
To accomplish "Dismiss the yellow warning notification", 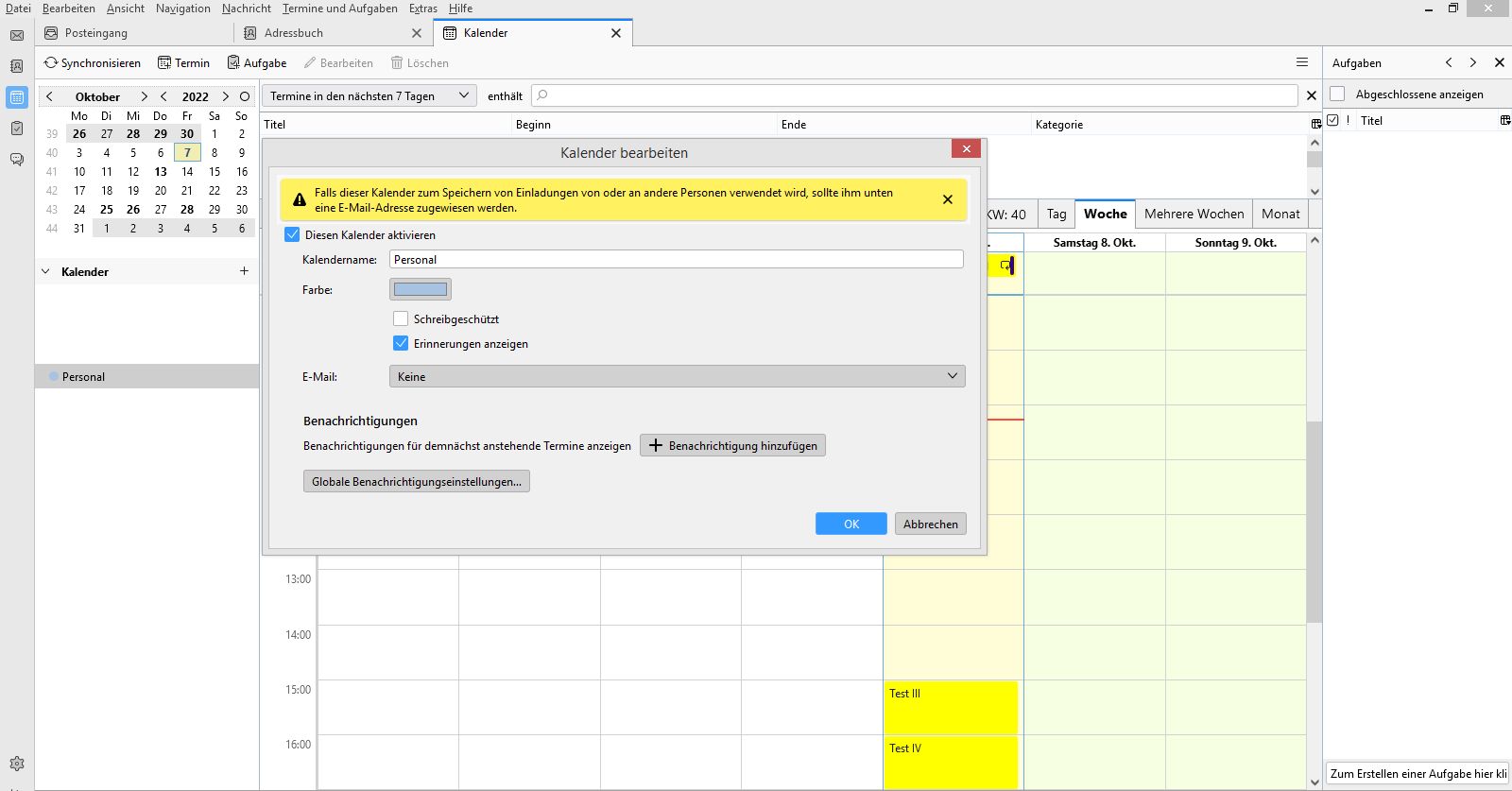I will (948, 199).
